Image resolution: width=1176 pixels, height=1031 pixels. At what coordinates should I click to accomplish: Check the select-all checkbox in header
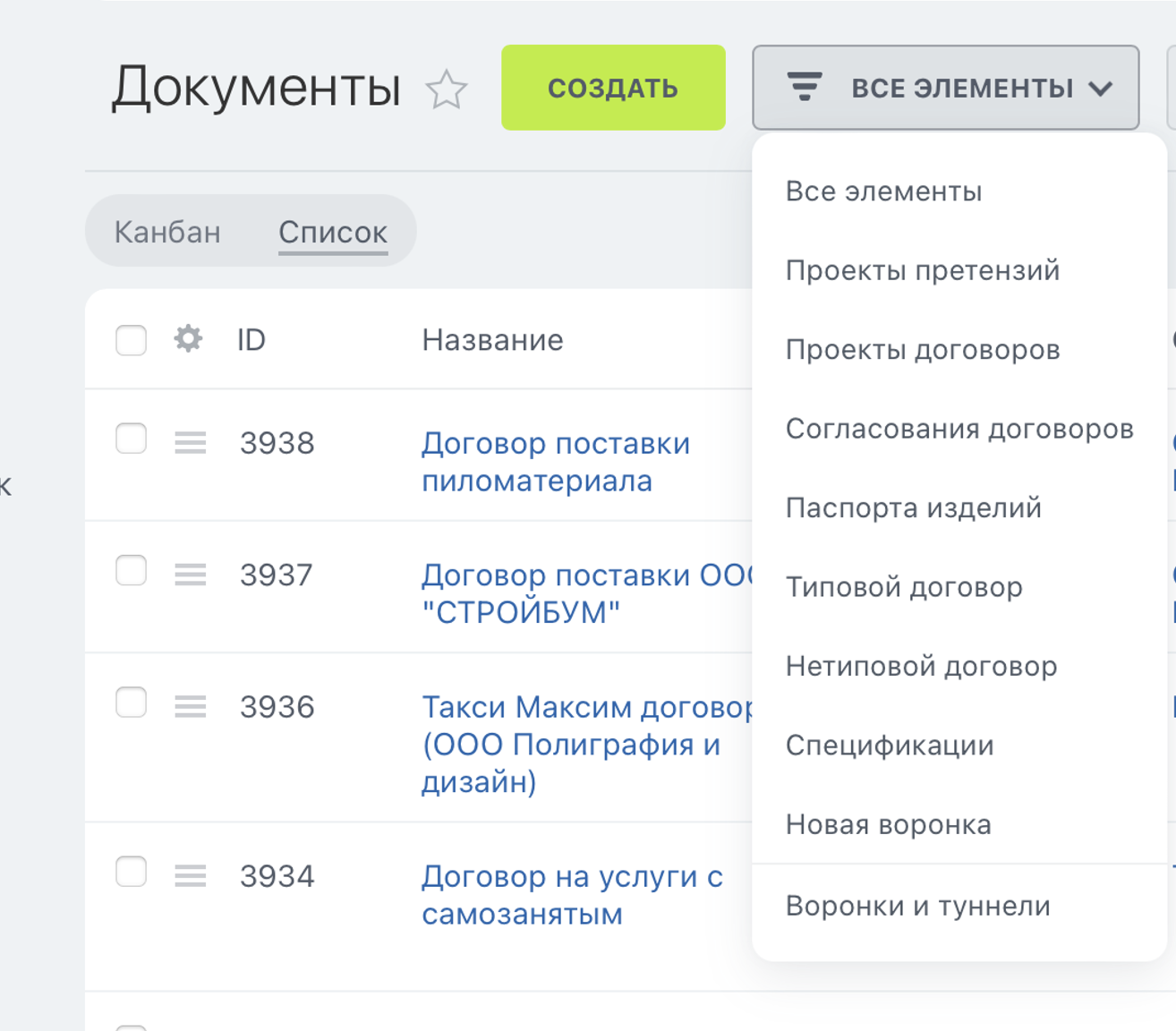tap(130, 339)
